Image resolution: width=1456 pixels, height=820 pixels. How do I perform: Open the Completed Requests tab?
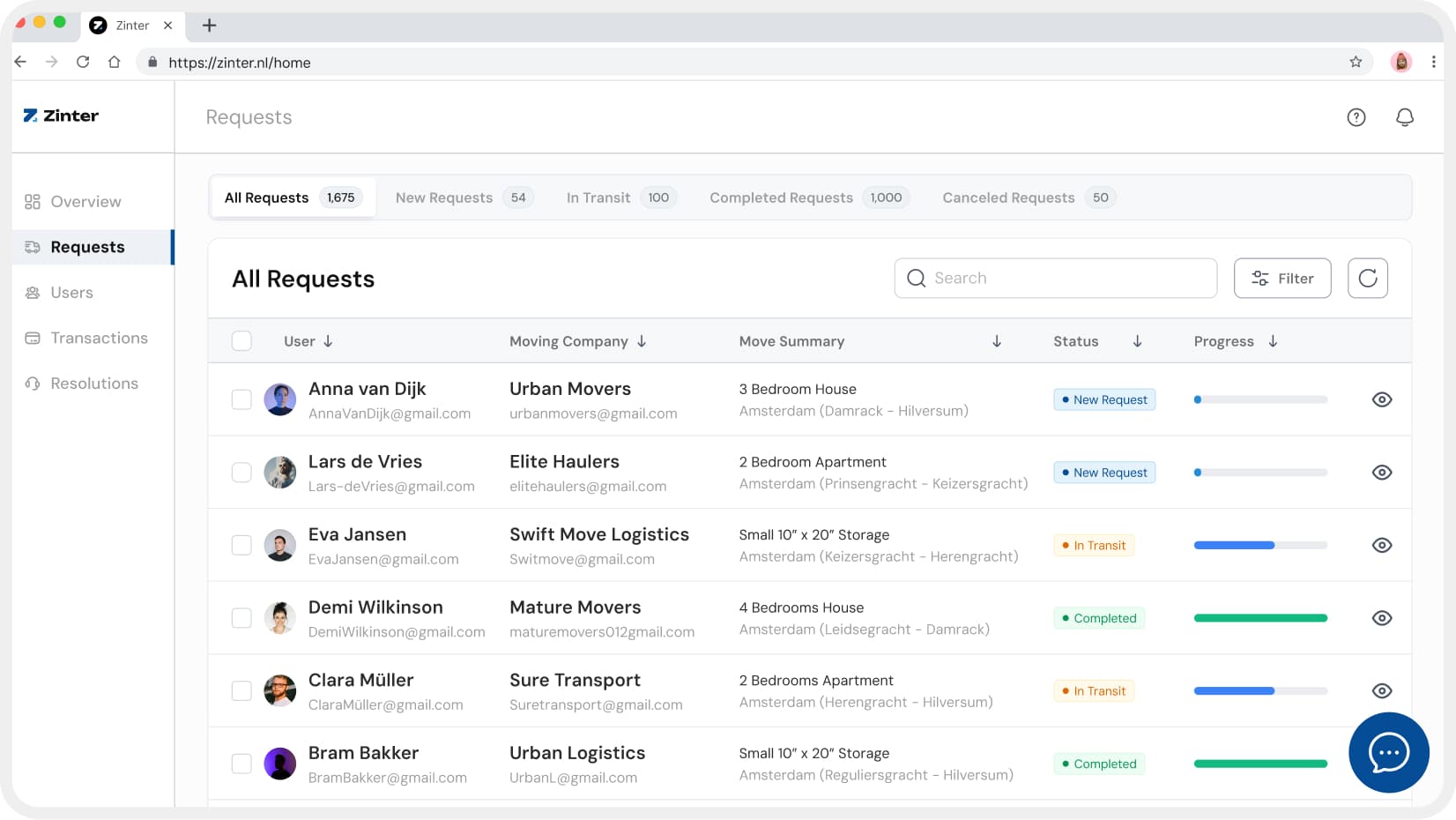pyautogui.click(x=780, y=198)
